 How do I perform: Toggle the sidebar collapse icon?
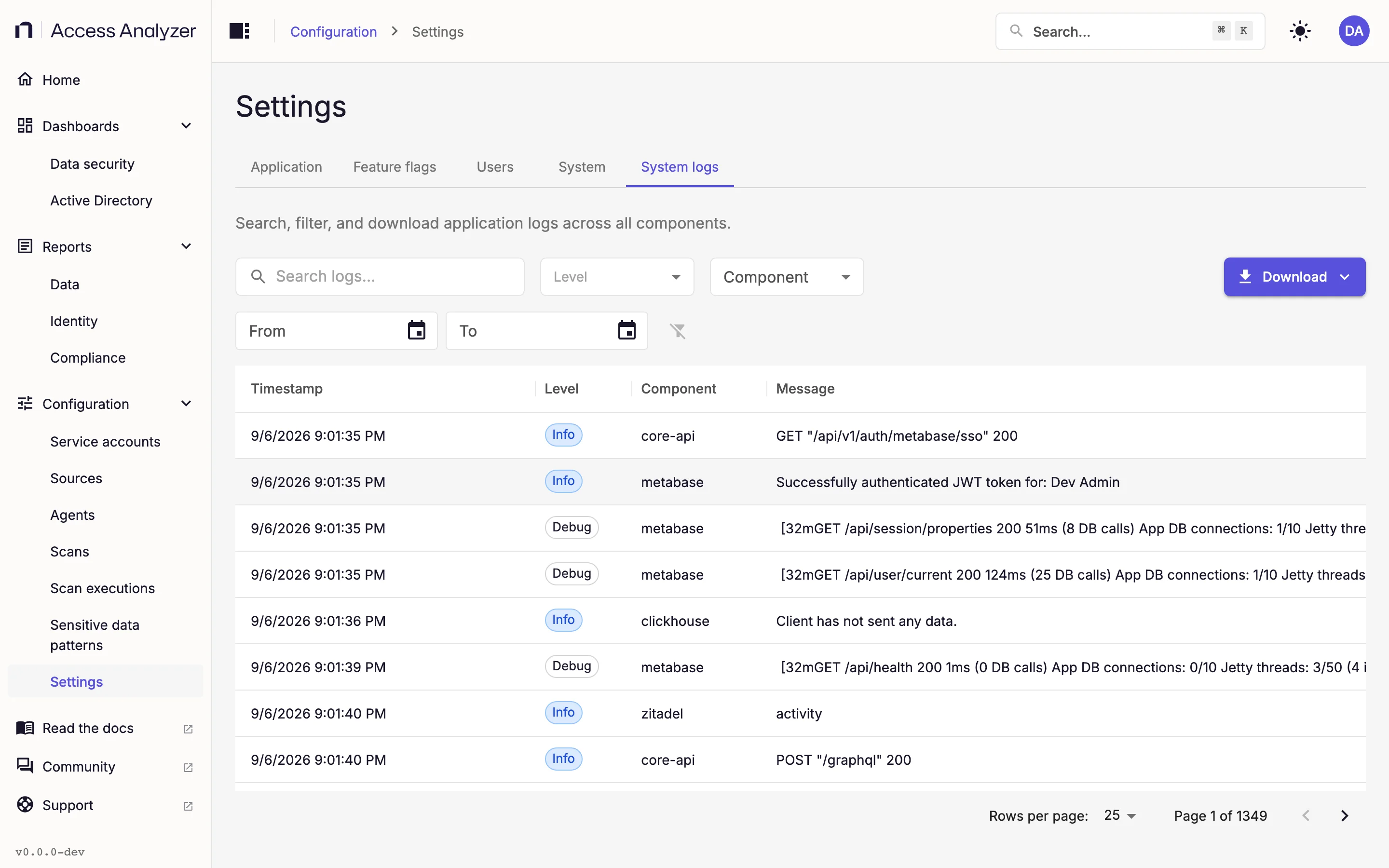pos(239,31)
